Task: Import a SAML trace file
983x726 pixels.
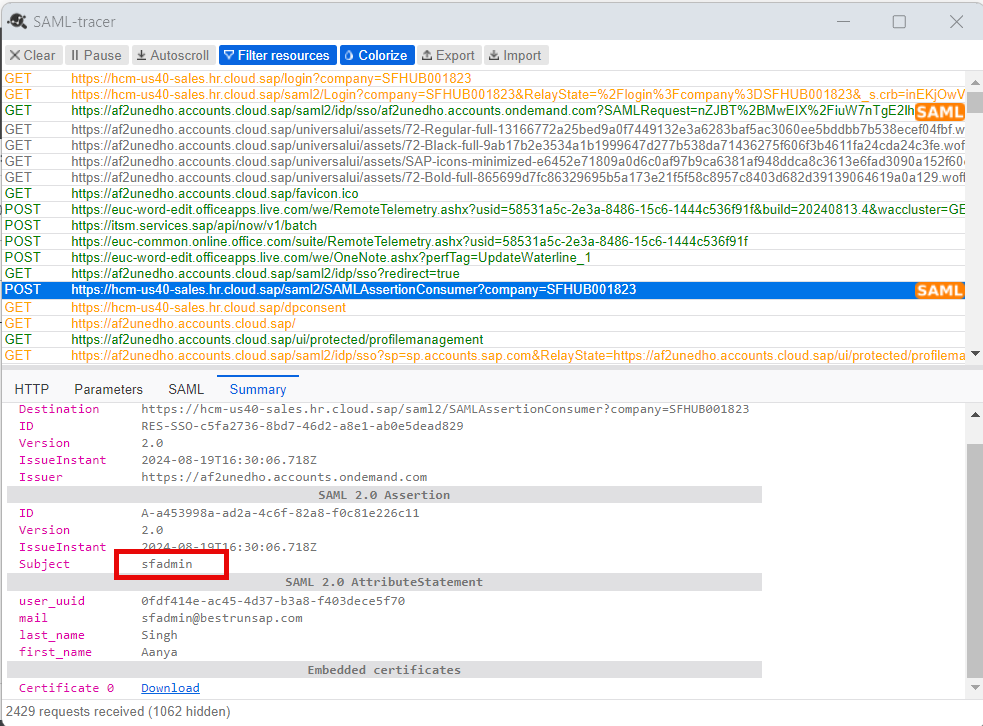Action: click(x=515, y=55)
